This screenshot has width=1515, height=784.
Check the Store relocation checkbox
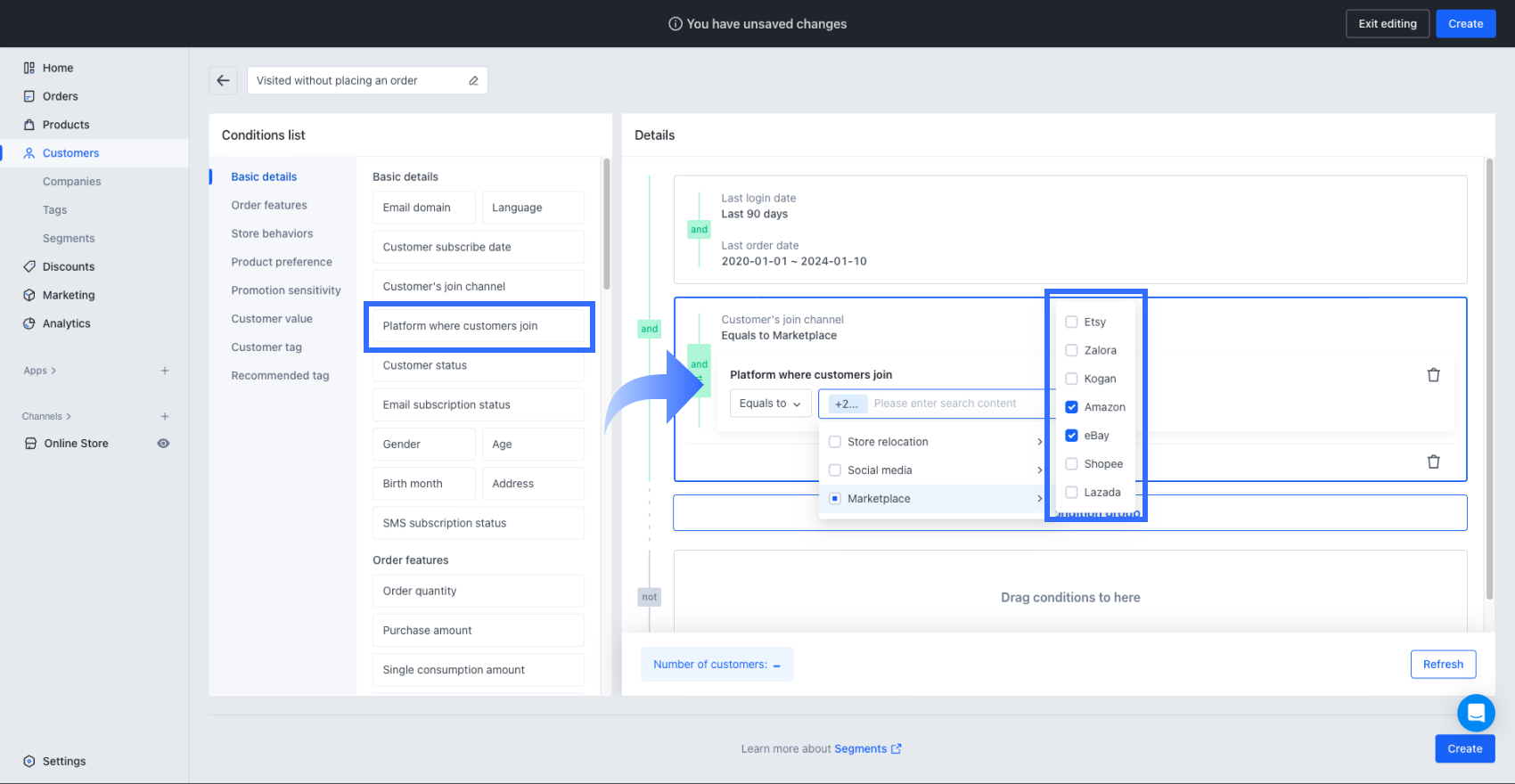point(835,442)
